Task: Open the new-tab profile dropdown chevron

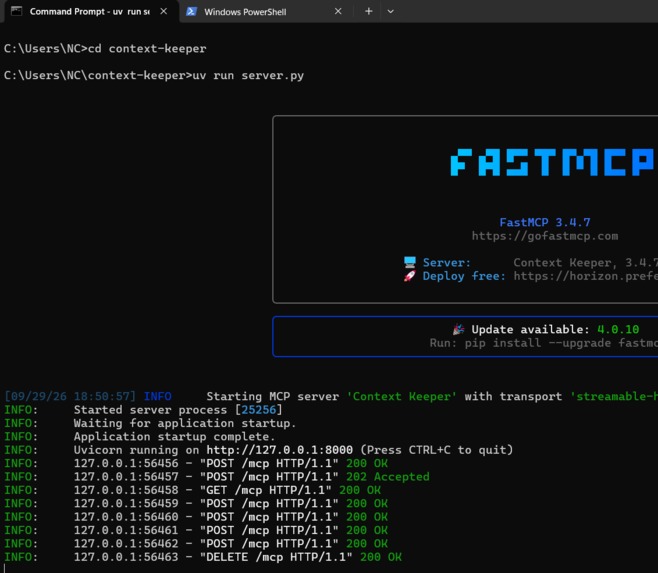Action: (x=390, y=11)
